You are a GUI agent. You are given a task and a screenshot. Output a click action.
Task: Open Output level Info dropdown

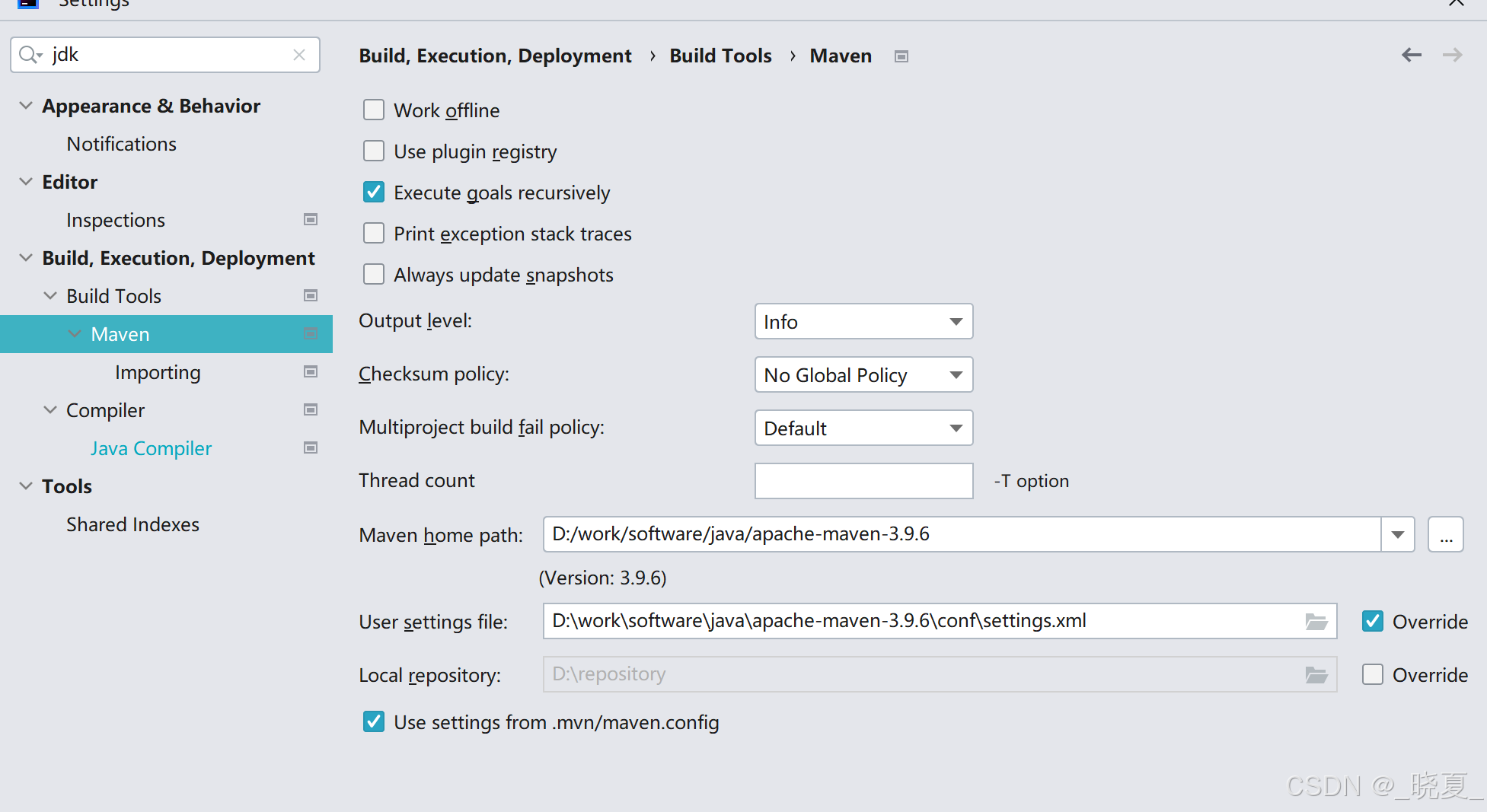click(x=863, y=321)
